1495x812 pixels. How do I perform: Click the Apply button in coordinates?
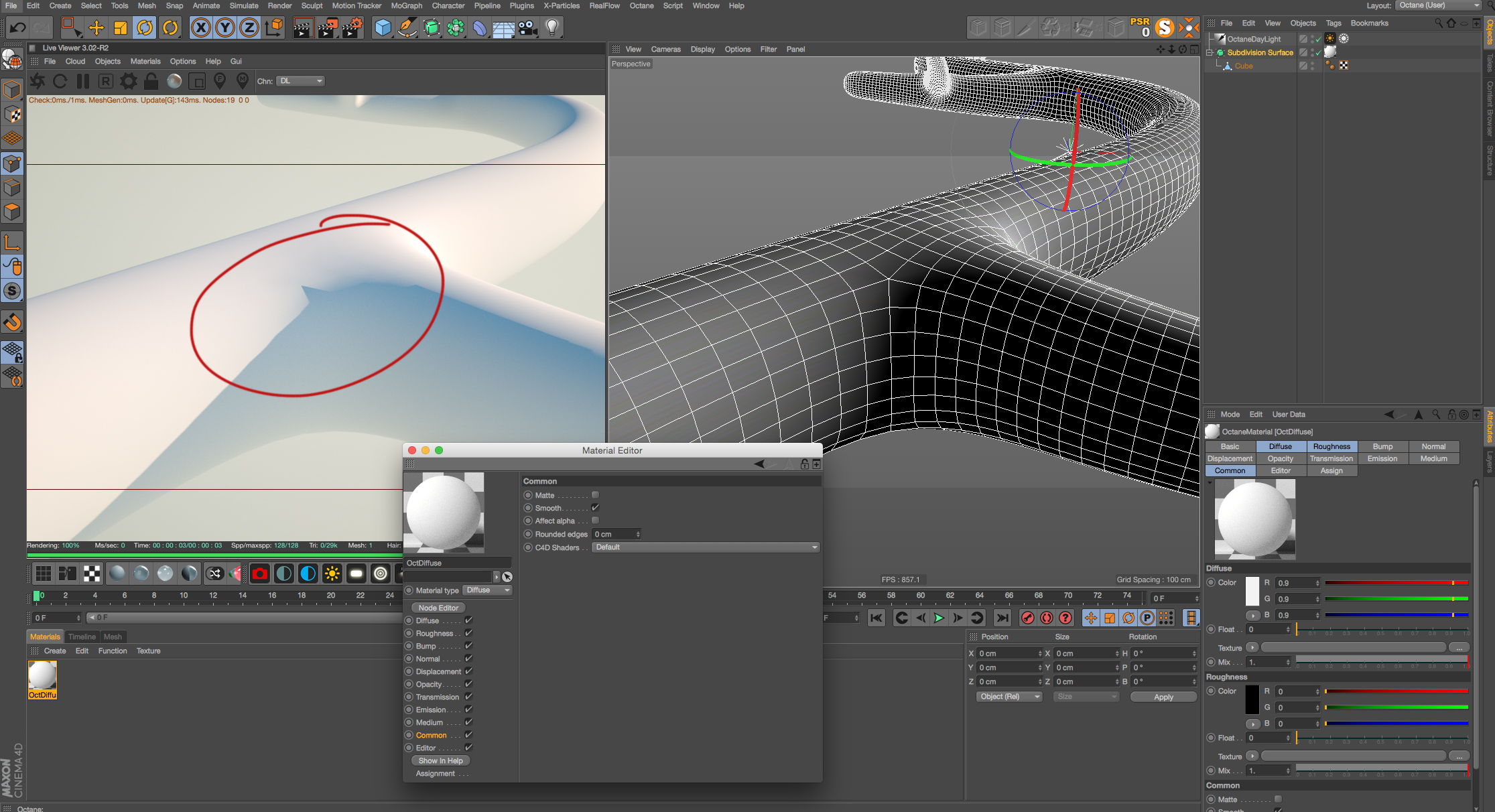click(1163, 697)
